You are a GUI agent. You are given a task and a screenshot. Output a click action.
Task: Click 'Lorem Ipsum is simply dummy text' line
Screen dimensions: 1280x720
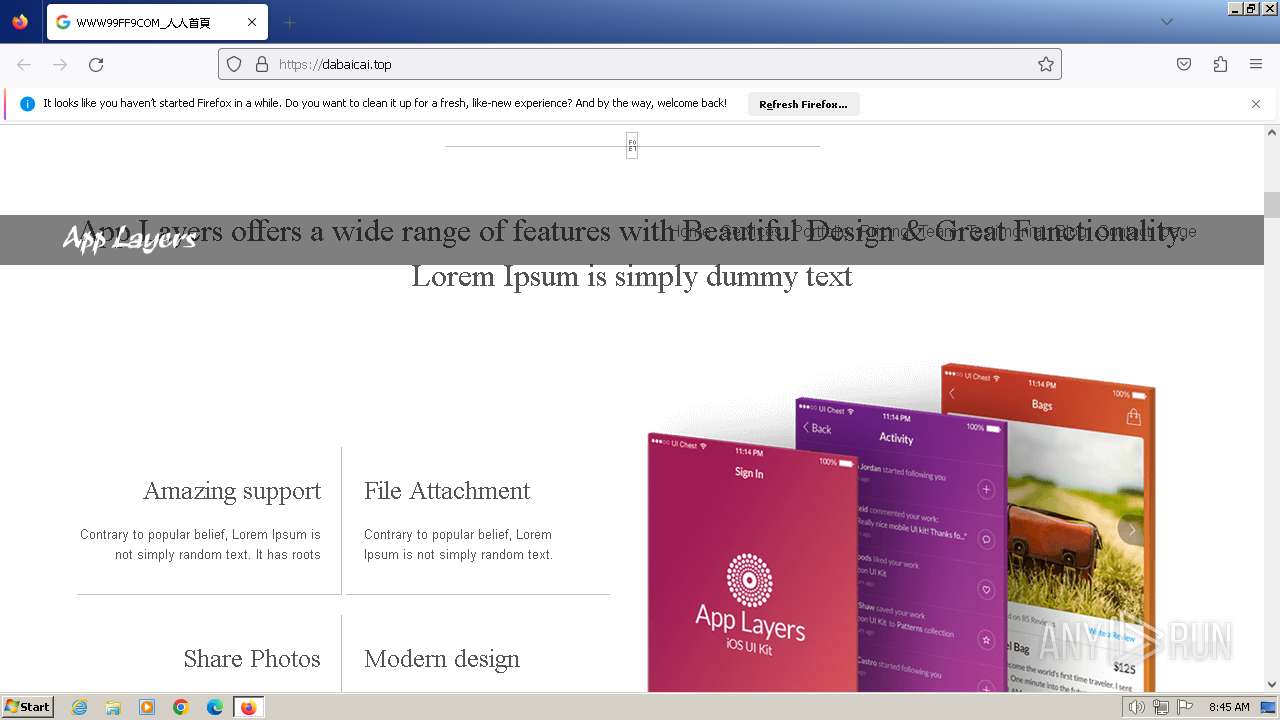pyautogui.click(x=632, y=276)
